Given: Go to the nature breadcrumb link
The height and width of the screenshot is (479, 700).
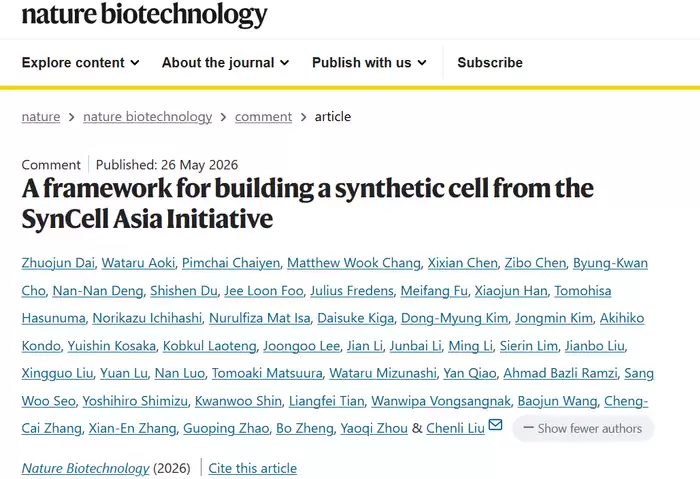Looking at the screenshot, I should click(41, 117).
